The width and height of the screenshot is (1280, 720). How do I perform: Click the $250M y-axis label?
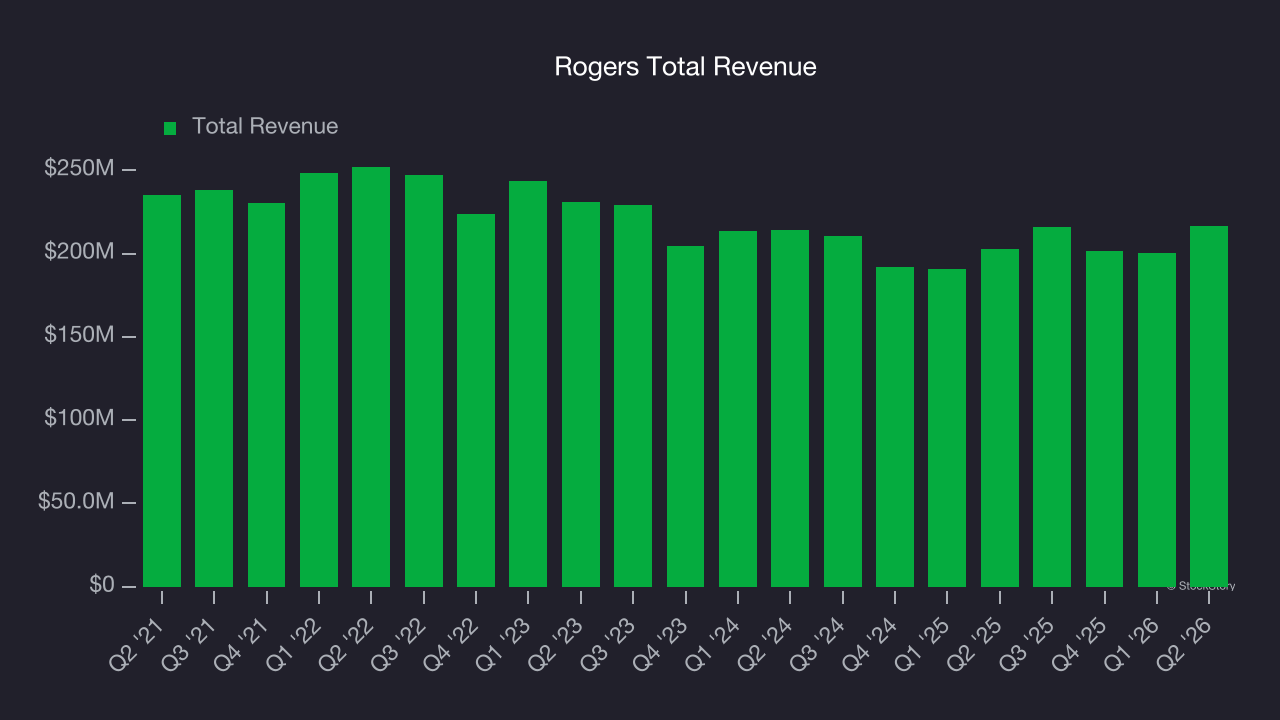(x=80, y=169)
